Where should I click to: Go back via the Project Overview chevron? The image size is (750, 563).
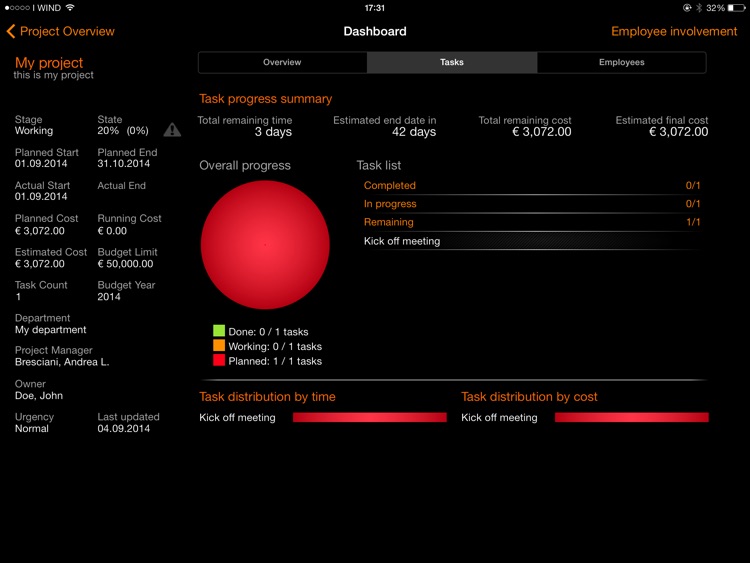[x=11, y=32]
